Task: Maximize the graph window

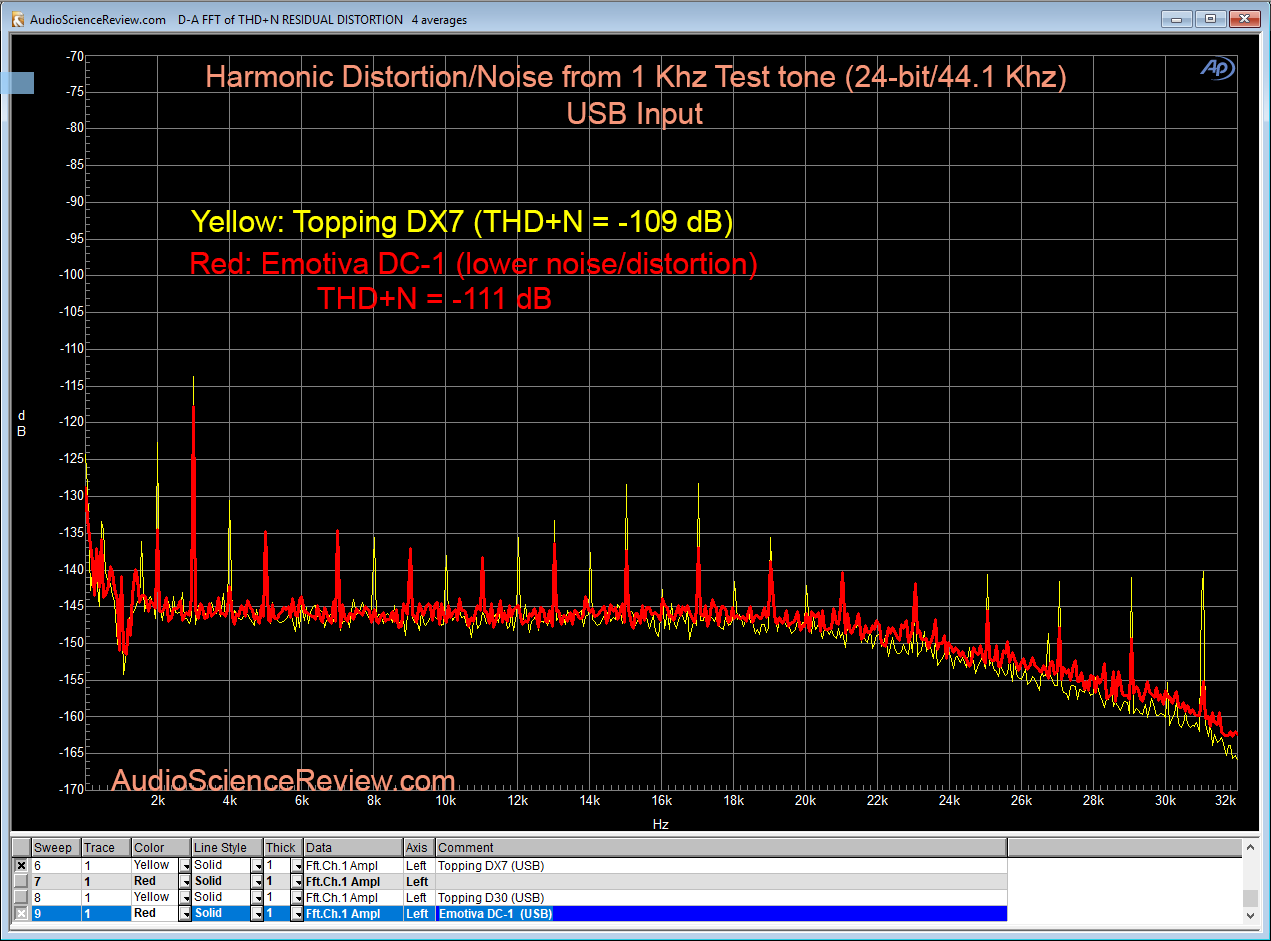Action: pyautogui.click(x=1210, y=19)
